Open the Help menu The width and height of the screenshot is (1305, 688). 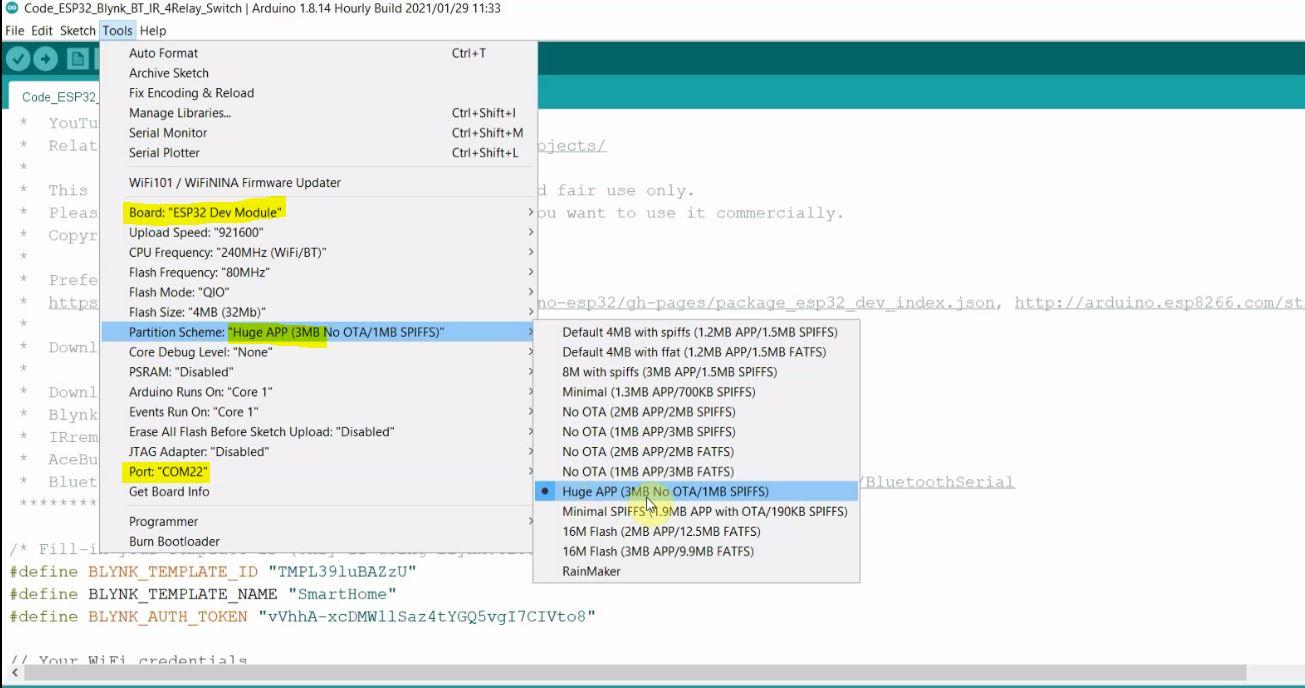(x=153, y=30)
